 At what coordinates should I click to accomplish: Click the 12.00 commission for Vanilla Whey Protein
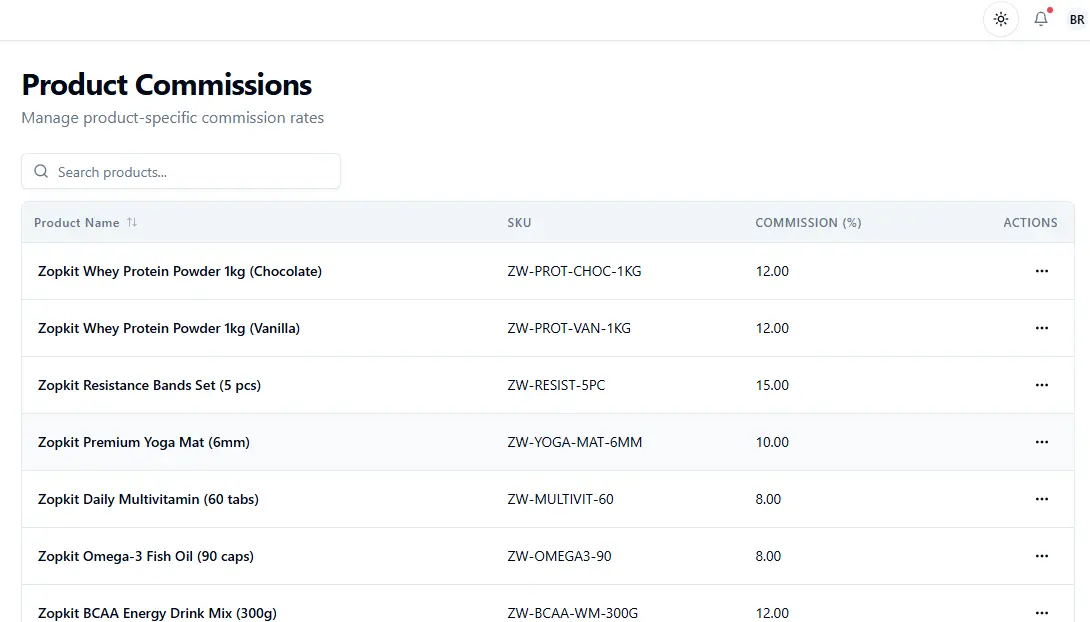tap(772, 328)
